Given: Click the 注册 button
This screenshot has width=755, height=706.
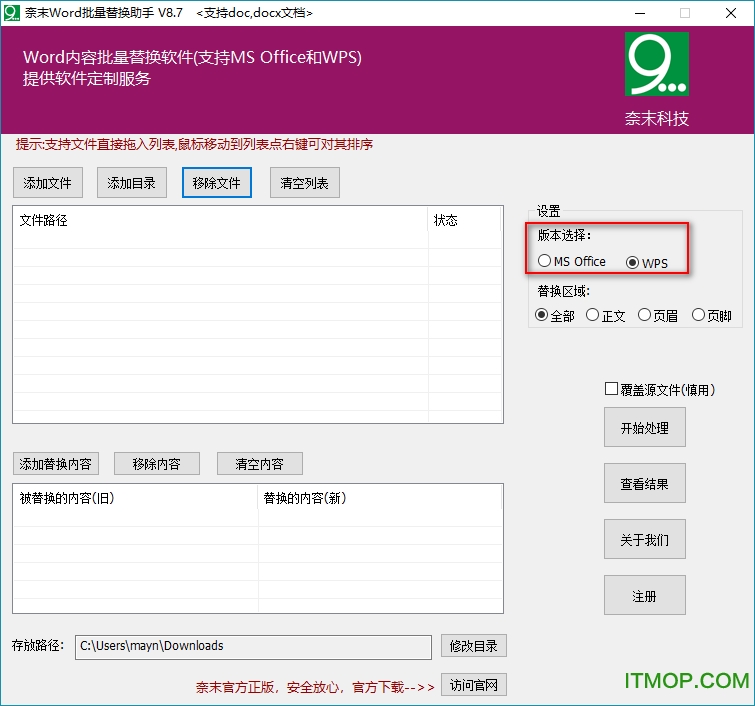Looking at the screenshot, I should pos(645,595).
